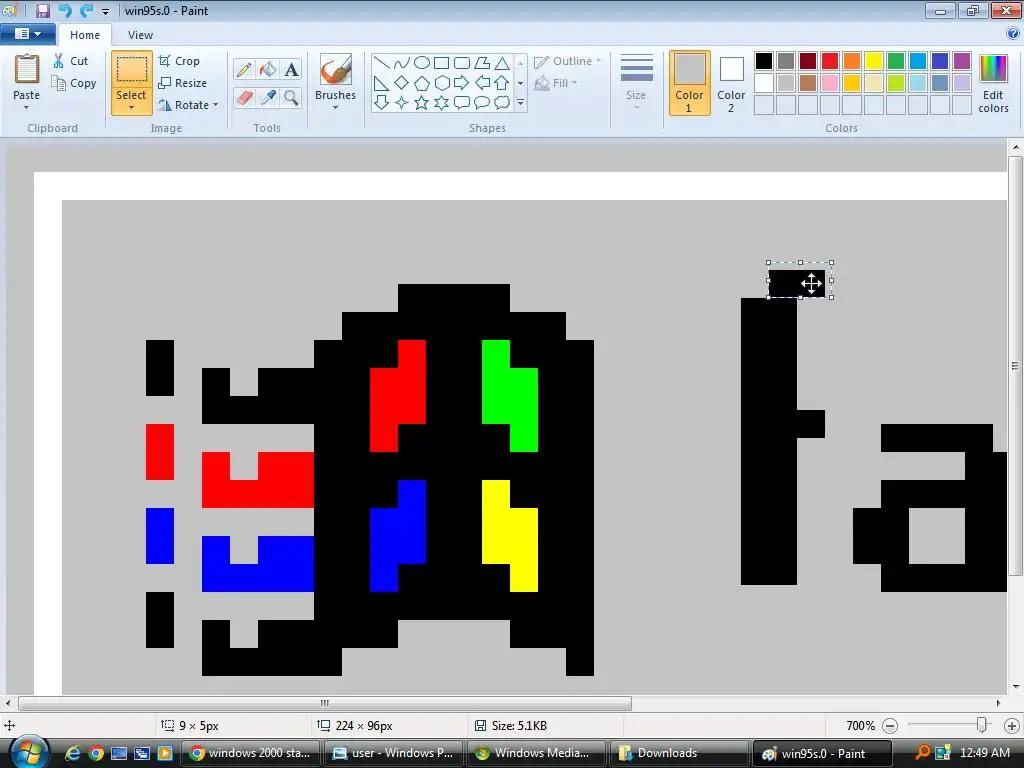This screenshot has height=768, width=1024.
Task: Click the Cut button
Action: coord(70,61)
